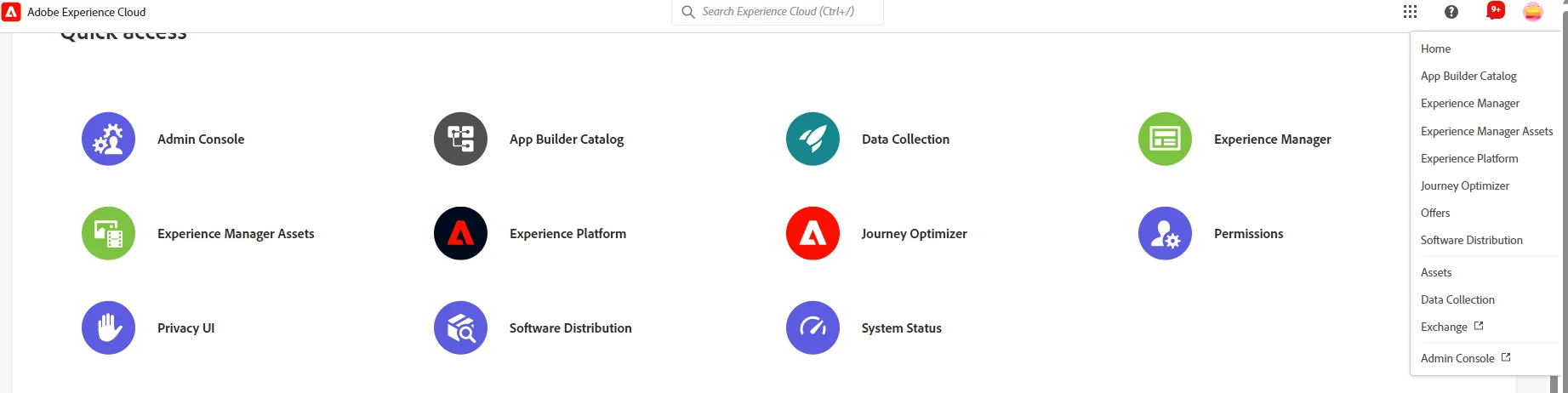Focus the Search Experience Cloud field
Image resolution: width=1568 pixels, height=393 pixels.
(778, 12)
